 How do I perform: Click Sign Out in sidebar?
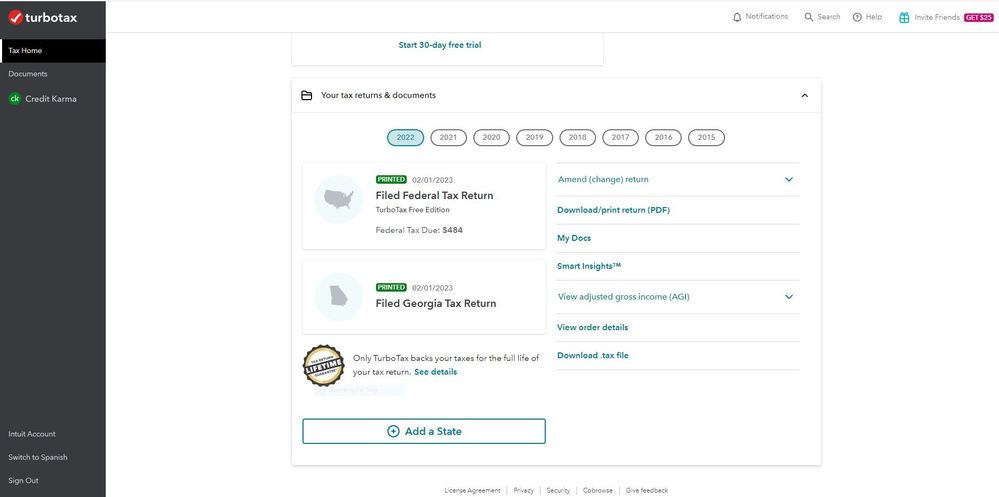24,480
